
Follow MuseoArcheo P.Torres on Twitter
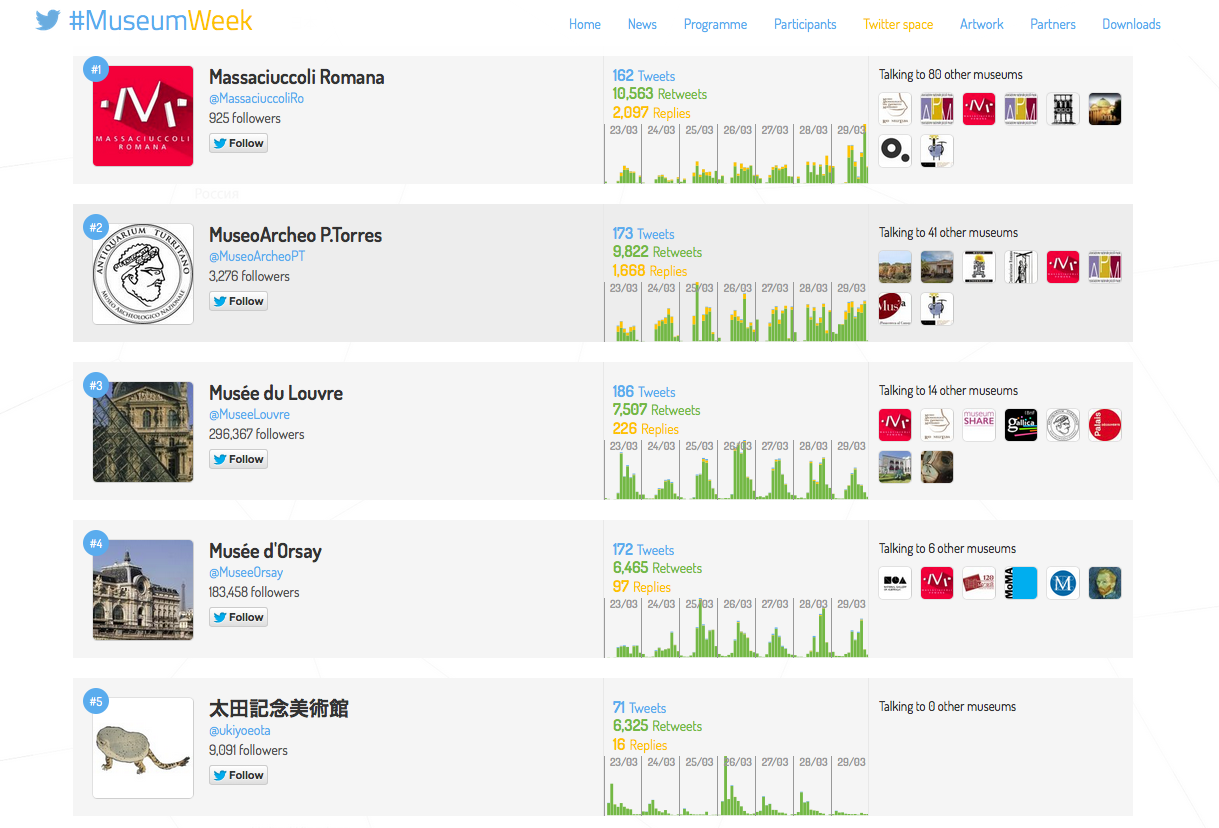(x=239, y=301)
